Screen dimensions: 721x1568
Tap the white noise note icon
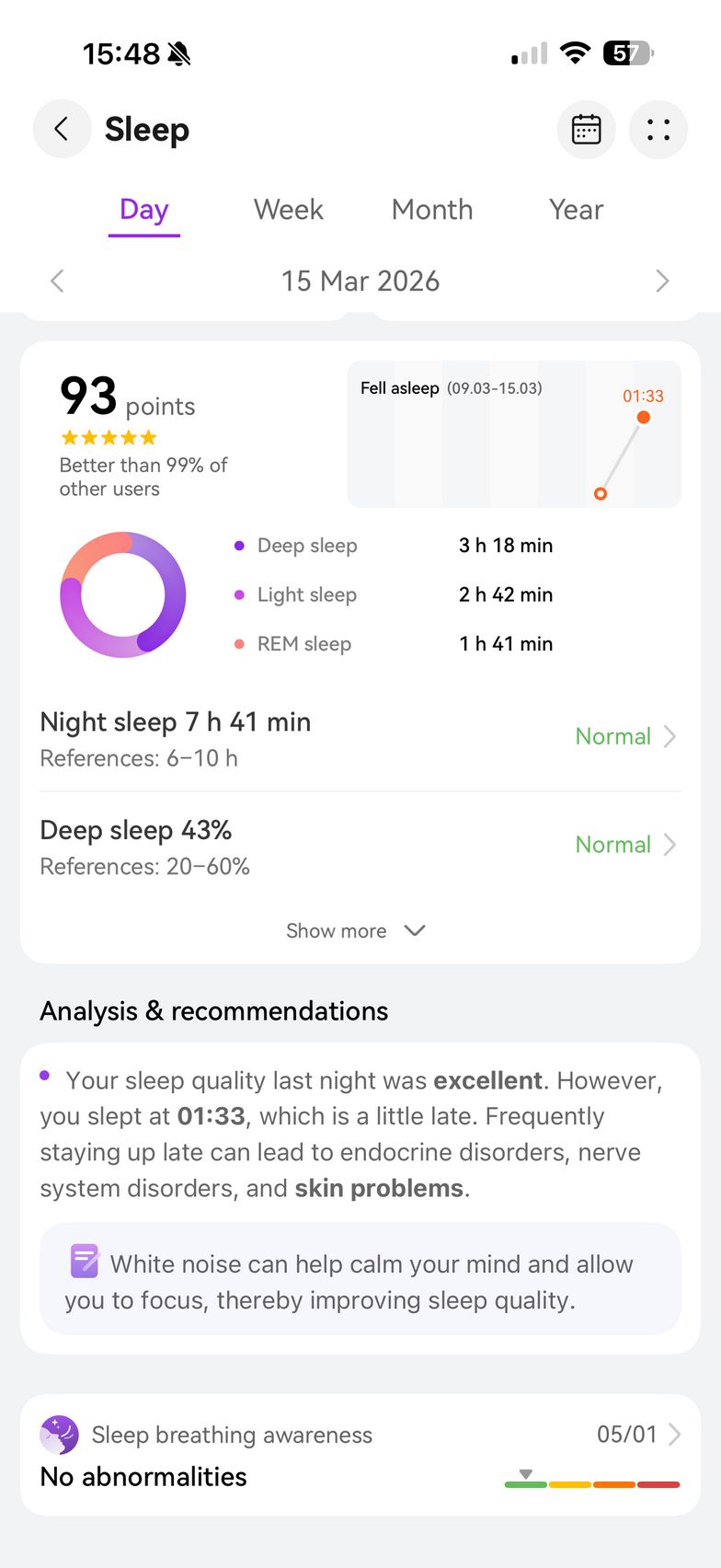tap(85, 1261)
